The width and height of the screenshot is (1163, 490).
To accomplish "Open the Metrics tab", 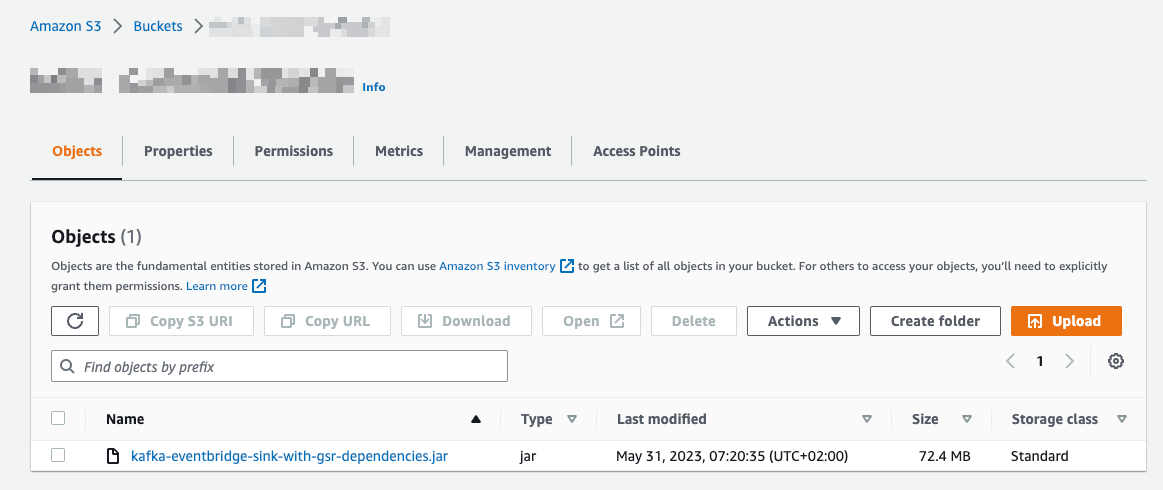I will coord(399,151).
